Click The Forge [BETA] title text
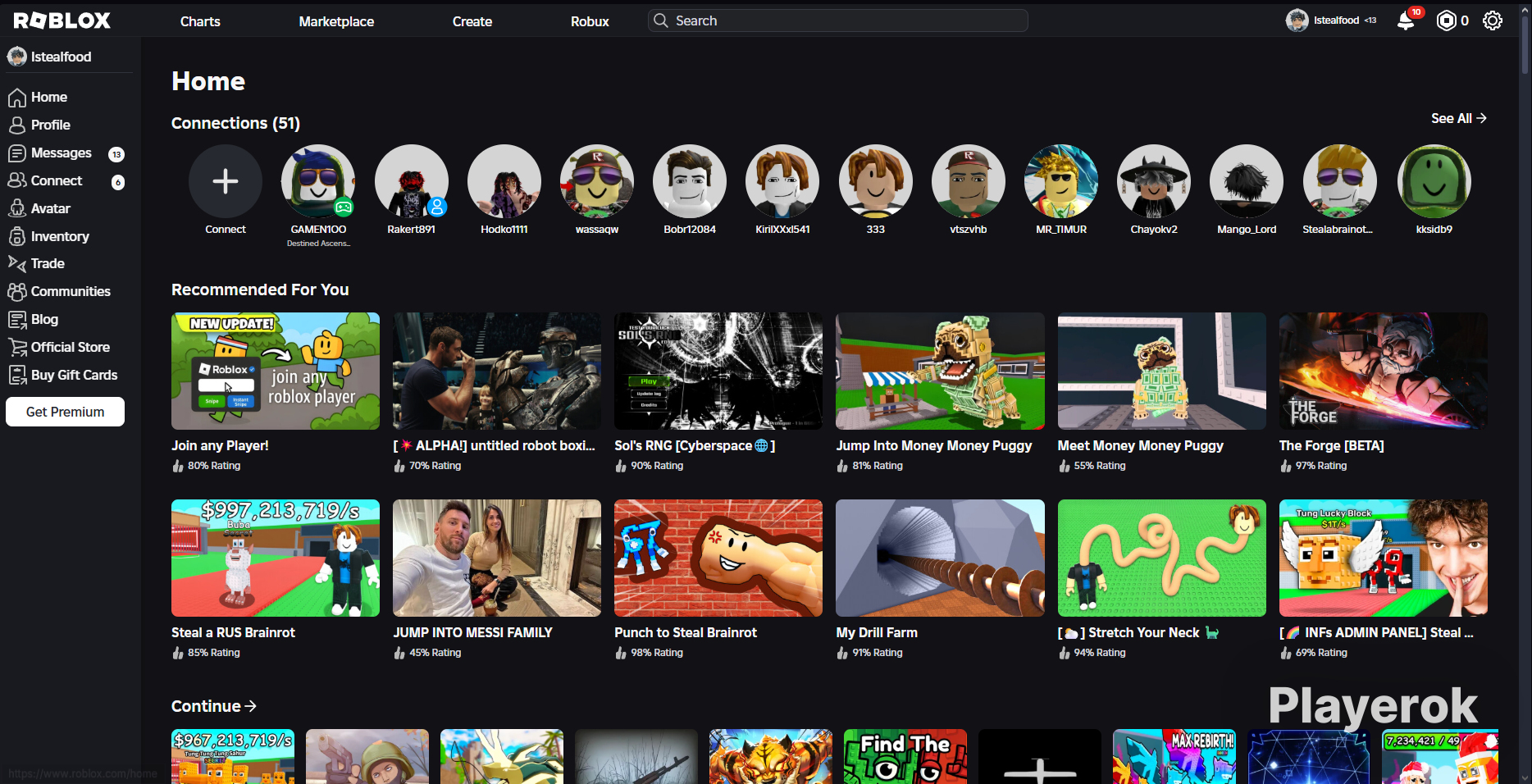Image resolution: width=1532 pixels, height=784 pixels. point(1332,446)
